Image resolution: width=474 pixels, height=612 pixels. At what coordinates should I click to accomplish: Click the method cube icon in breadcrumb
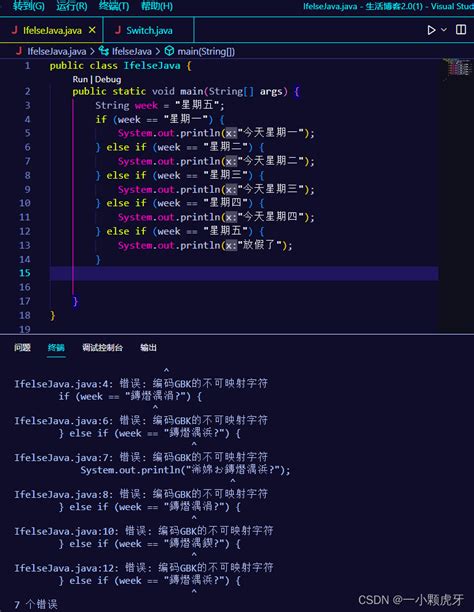[x=169, y=51]
